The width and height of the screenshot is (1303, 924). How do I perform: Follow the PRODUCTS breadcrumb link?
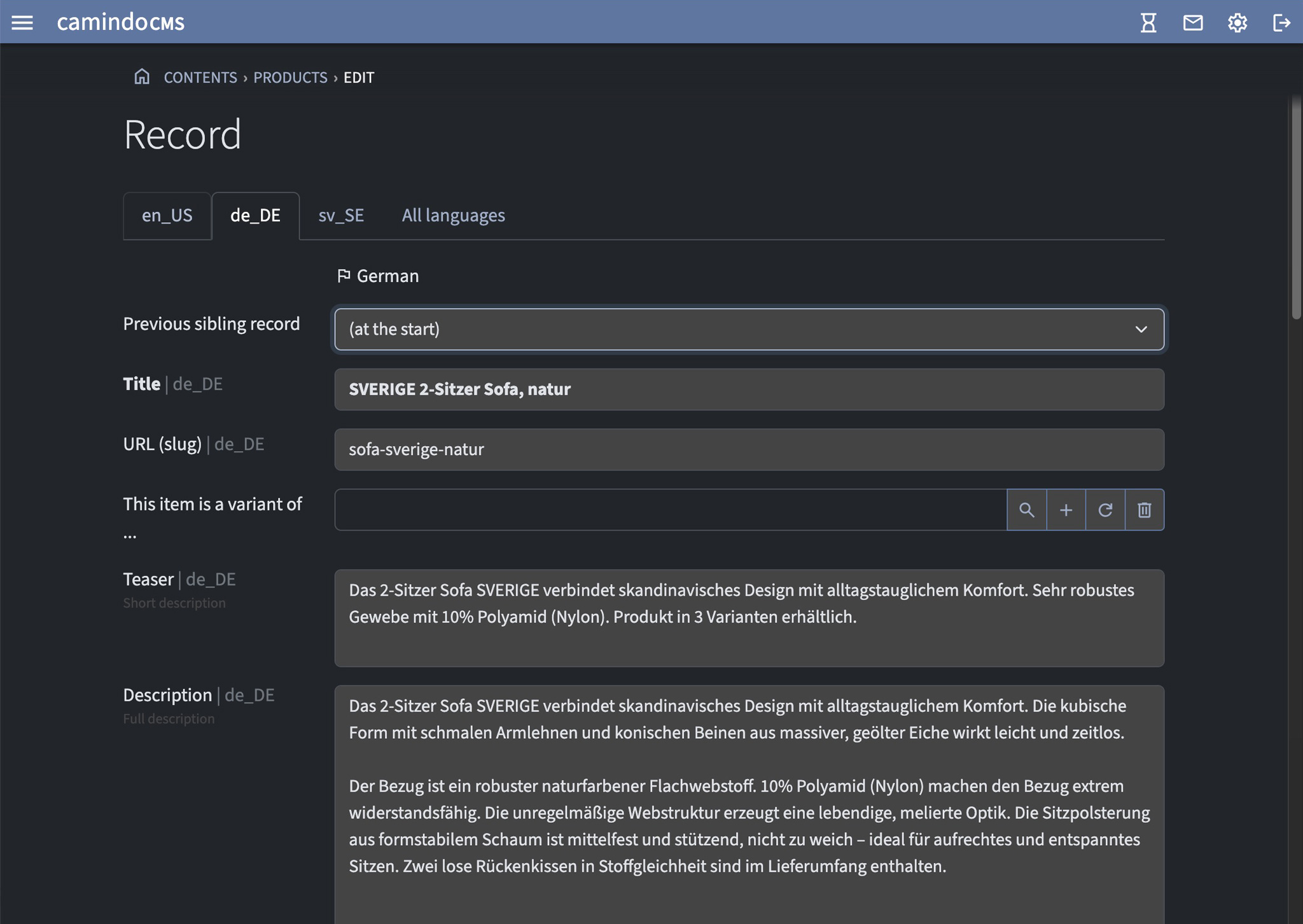pyautogui.click(x=290, y=78)
